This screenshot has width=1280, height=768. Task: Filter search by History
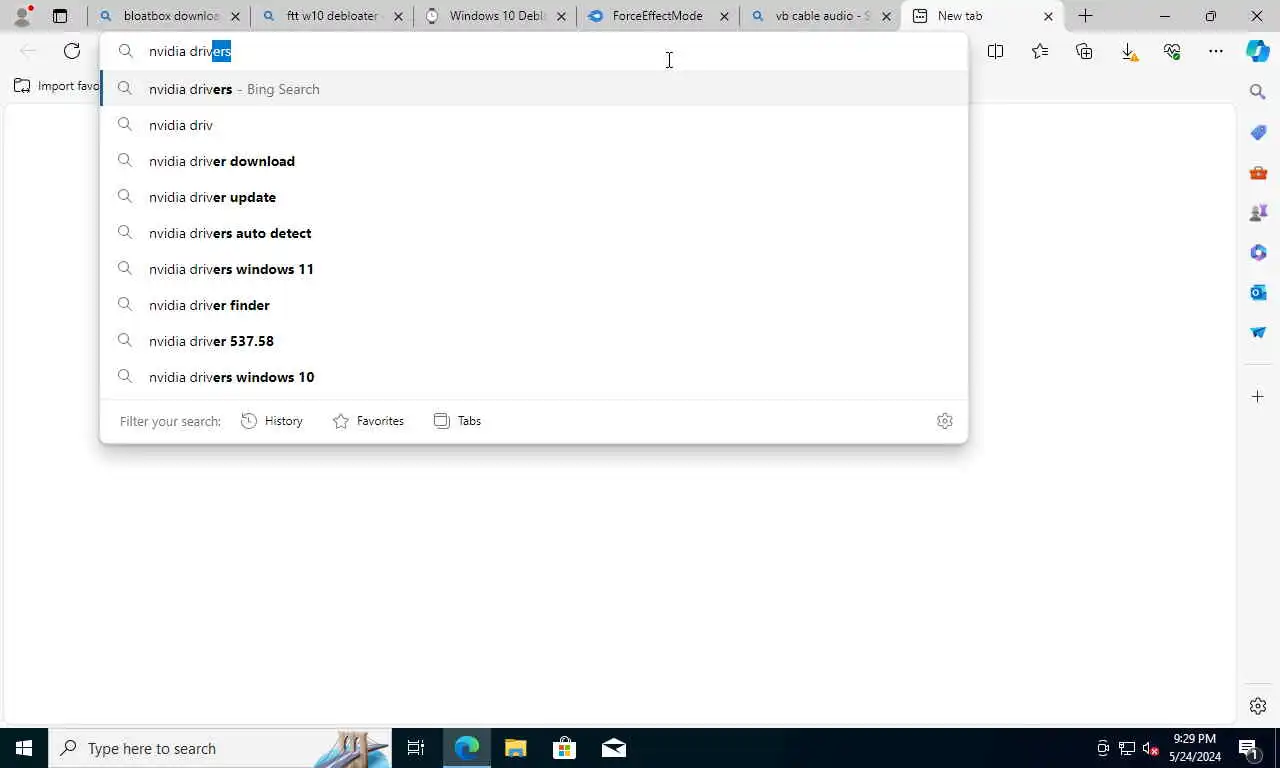tap(272, 421)
